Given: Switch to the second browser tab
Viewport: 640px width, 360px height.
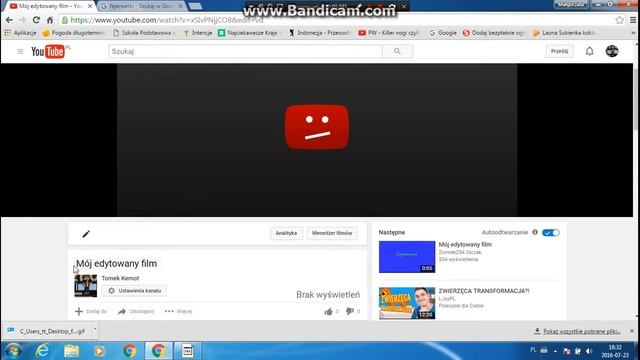Looking at the screenshot, I should click(141, 6).
